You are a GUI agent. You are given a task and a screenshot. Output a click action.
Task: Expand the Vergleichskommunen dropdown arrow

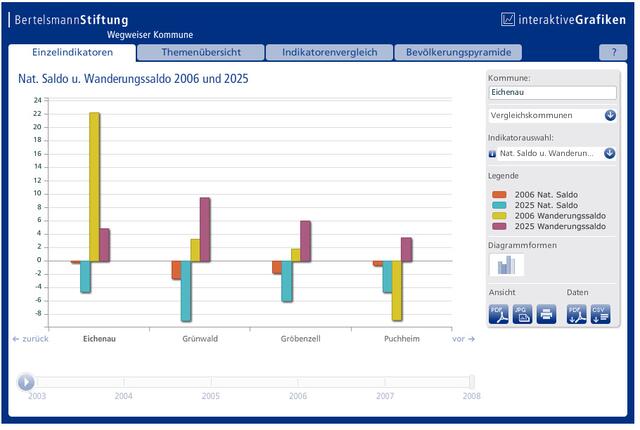pos(610,115)
